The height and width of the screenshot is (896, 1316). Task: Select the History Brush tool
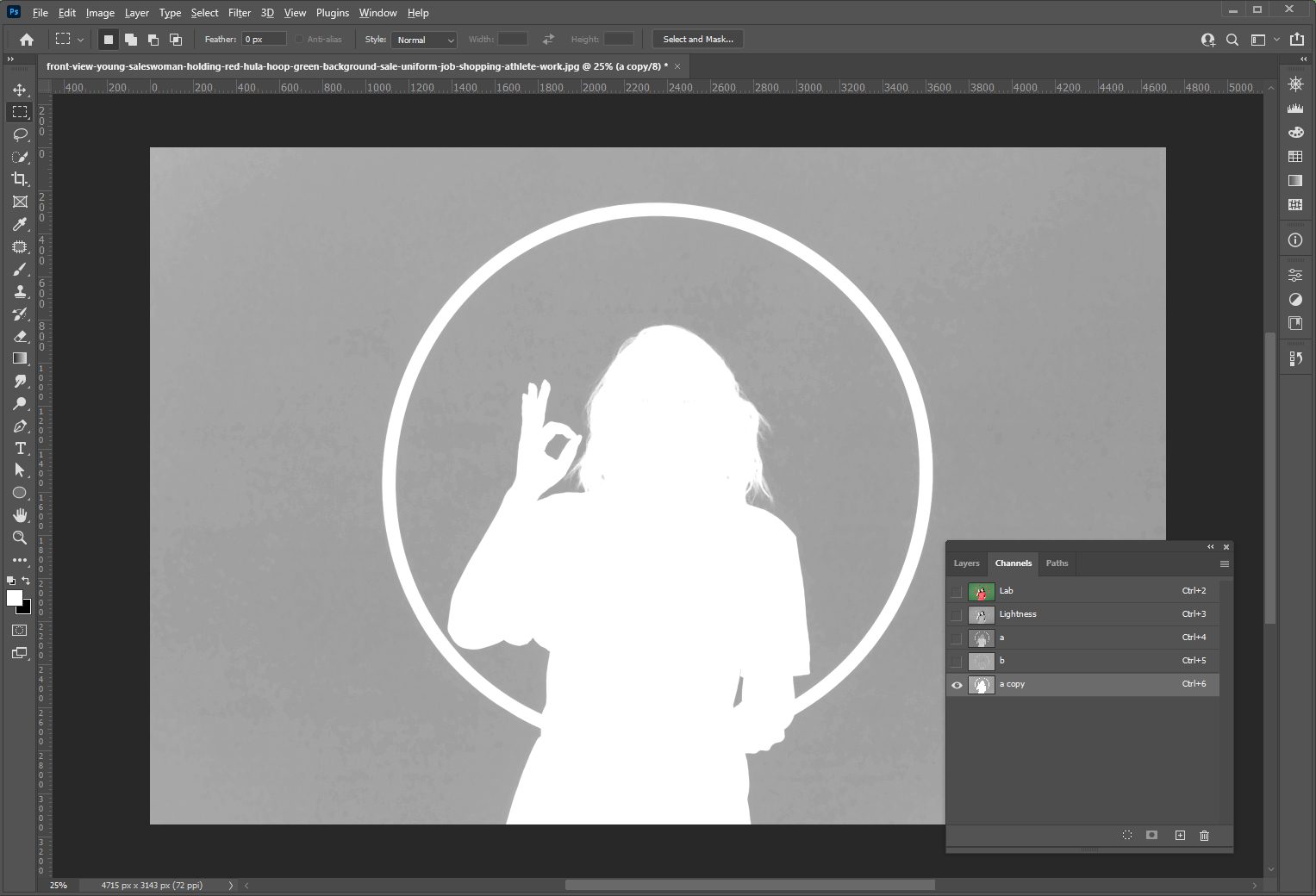point(20,314)
